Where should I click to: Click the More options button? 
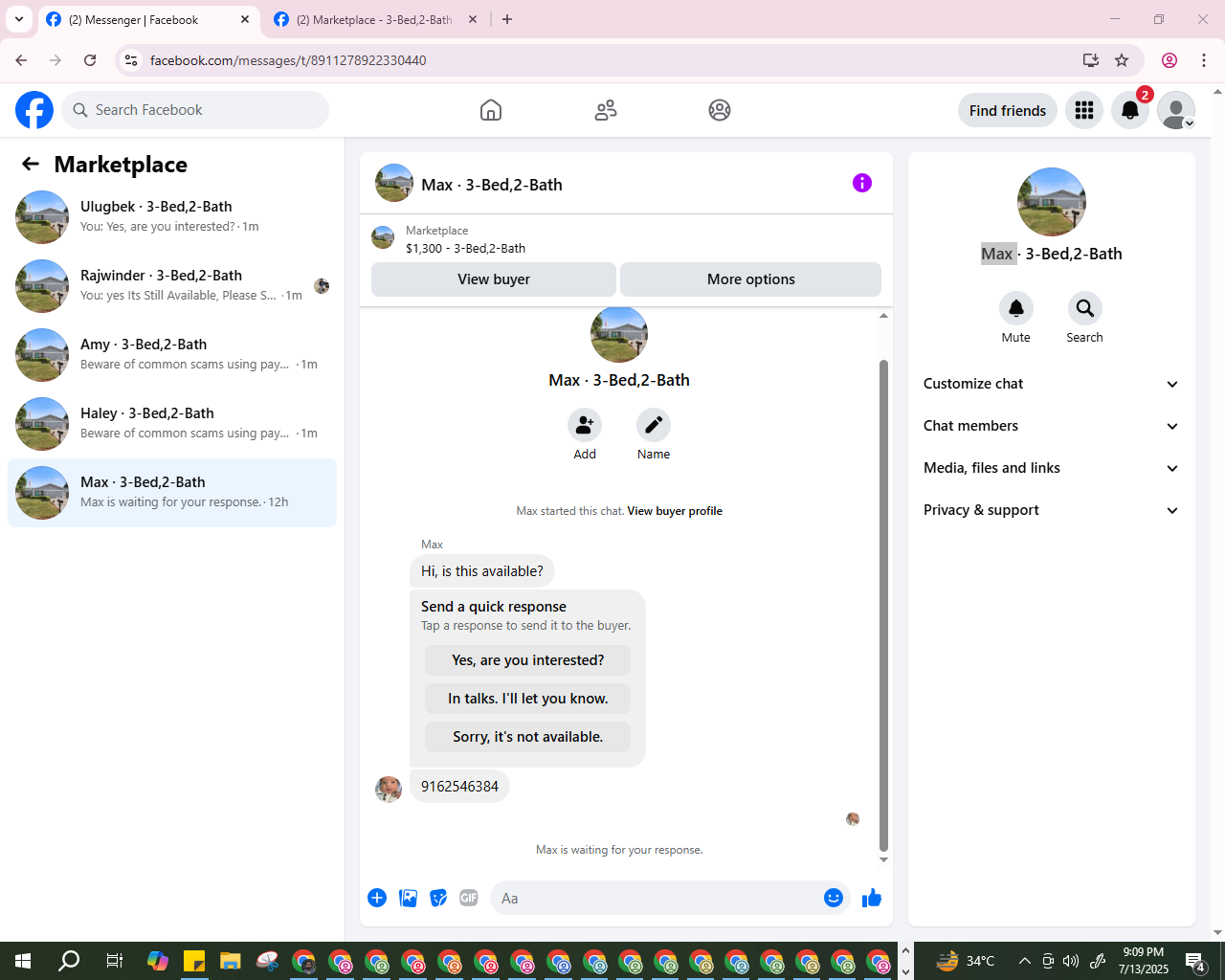pyautogui.click(x=751, y=279)
